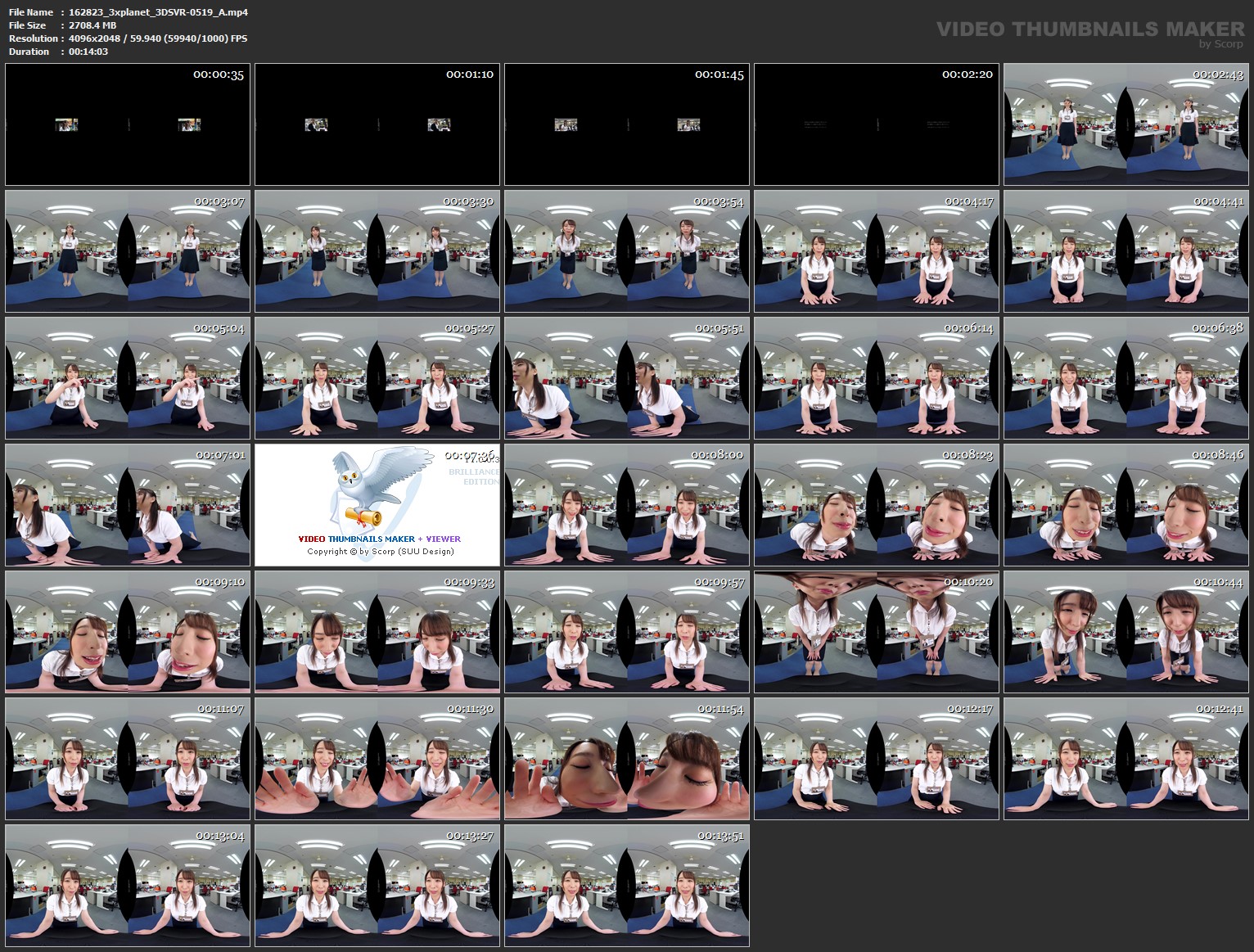
Task: Open the dark frame at 00:02:20
Action: pos(876,124)
